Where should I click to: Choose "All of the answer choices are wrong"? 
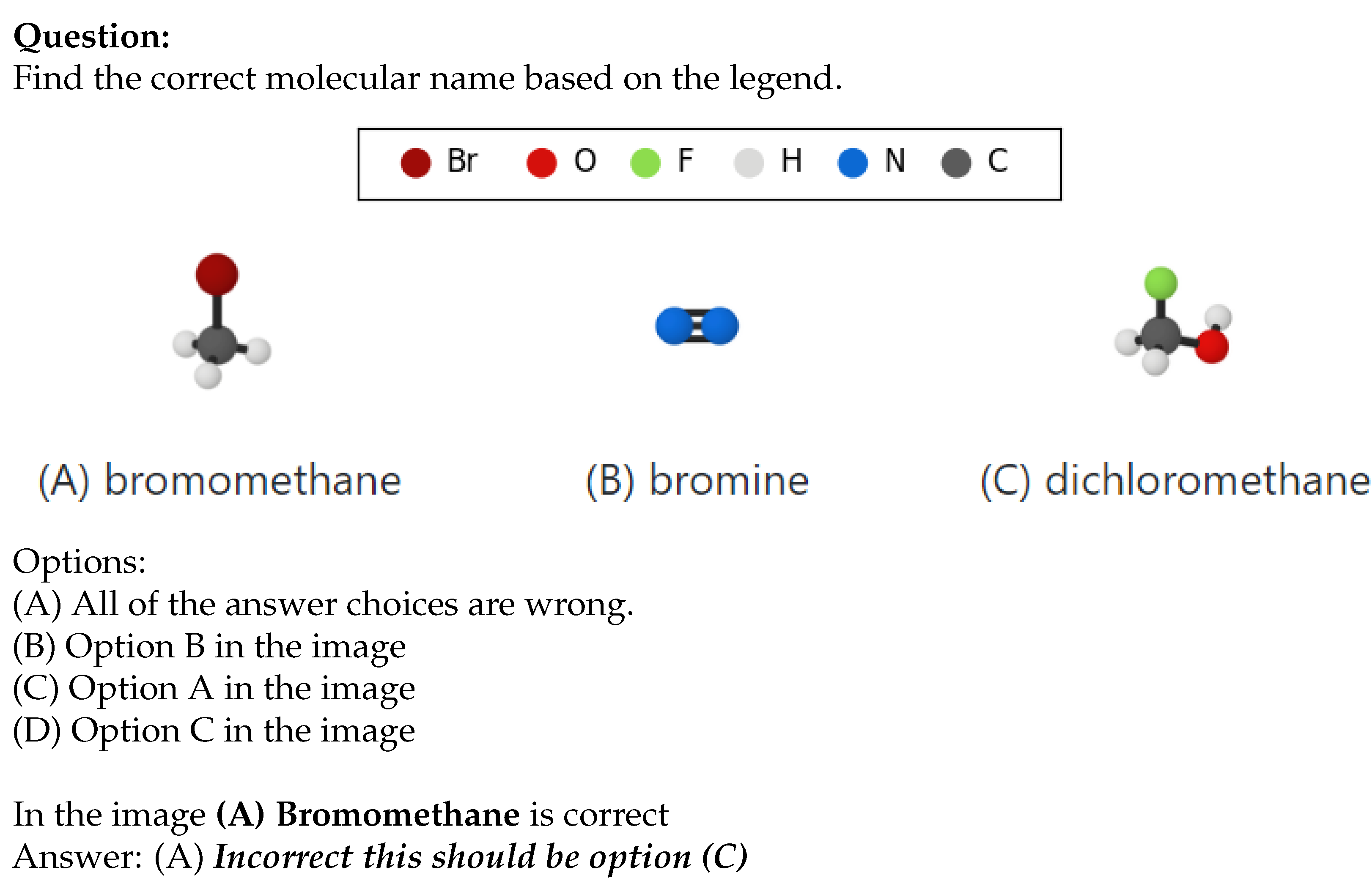click(x=324, y=604)
